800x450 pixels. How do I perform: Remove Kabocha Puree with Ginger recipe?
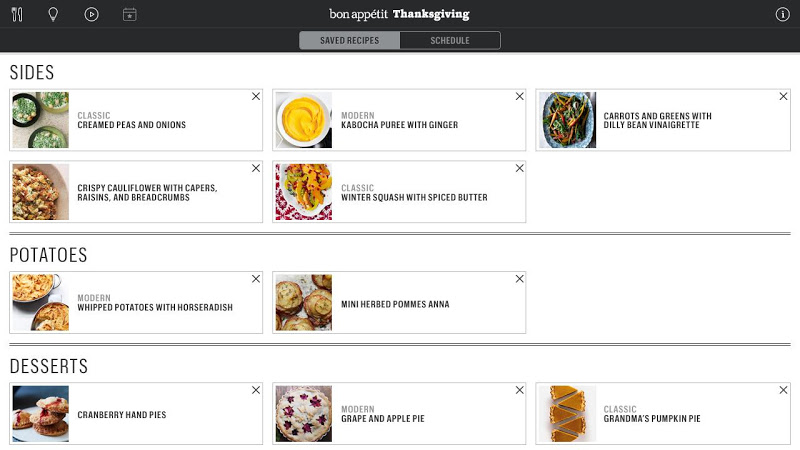click(x=519, y=97)
